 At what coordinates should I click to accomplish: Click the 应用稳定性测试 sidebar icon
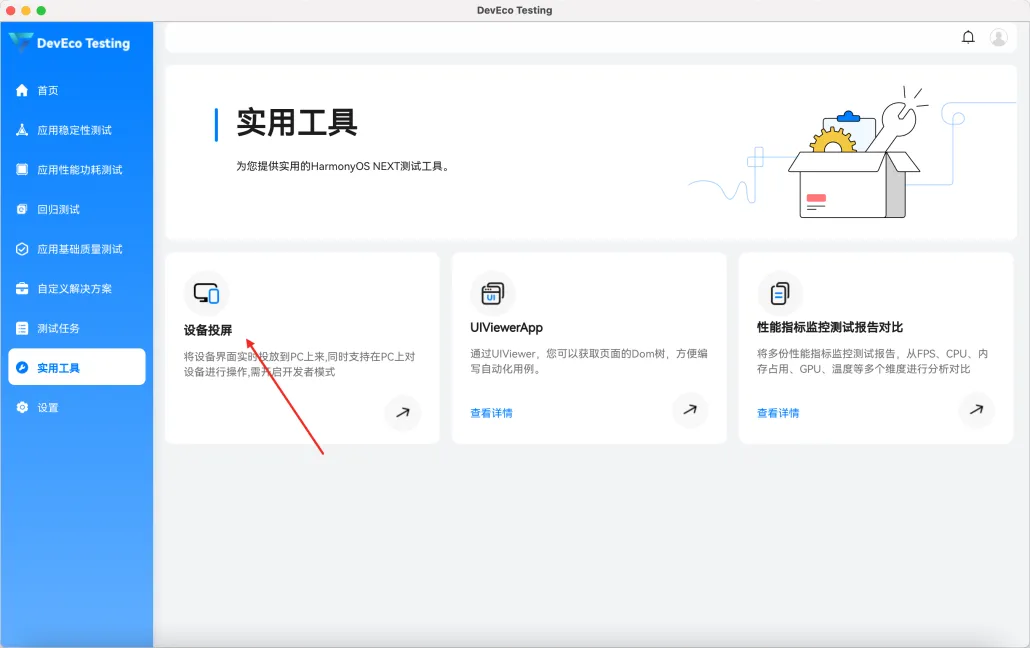[22, 129]
